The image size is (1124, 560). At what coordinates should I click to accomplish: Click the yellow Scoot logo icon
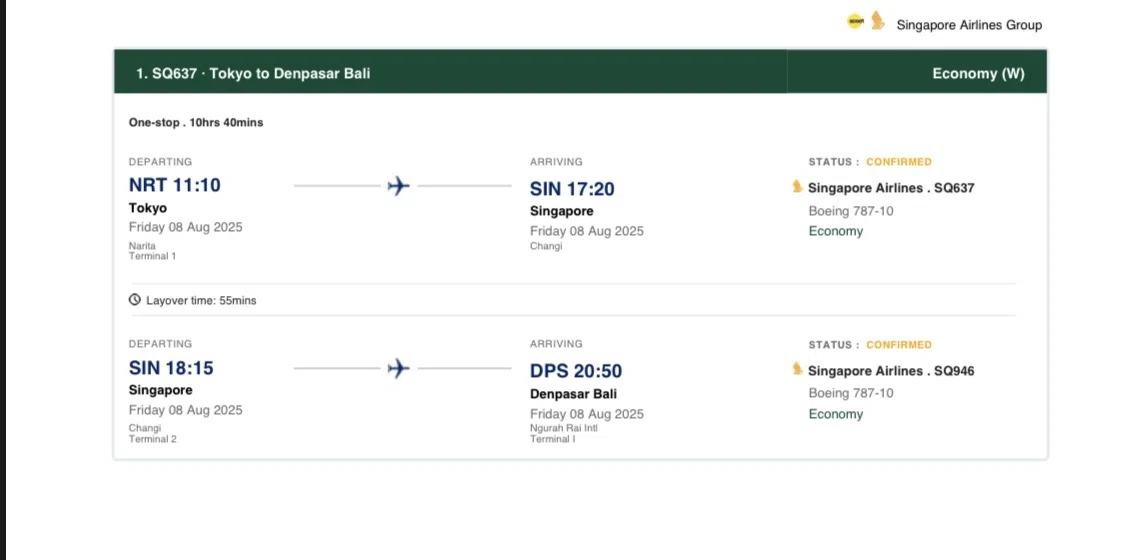pyautogui.click(x=855, y=21)
